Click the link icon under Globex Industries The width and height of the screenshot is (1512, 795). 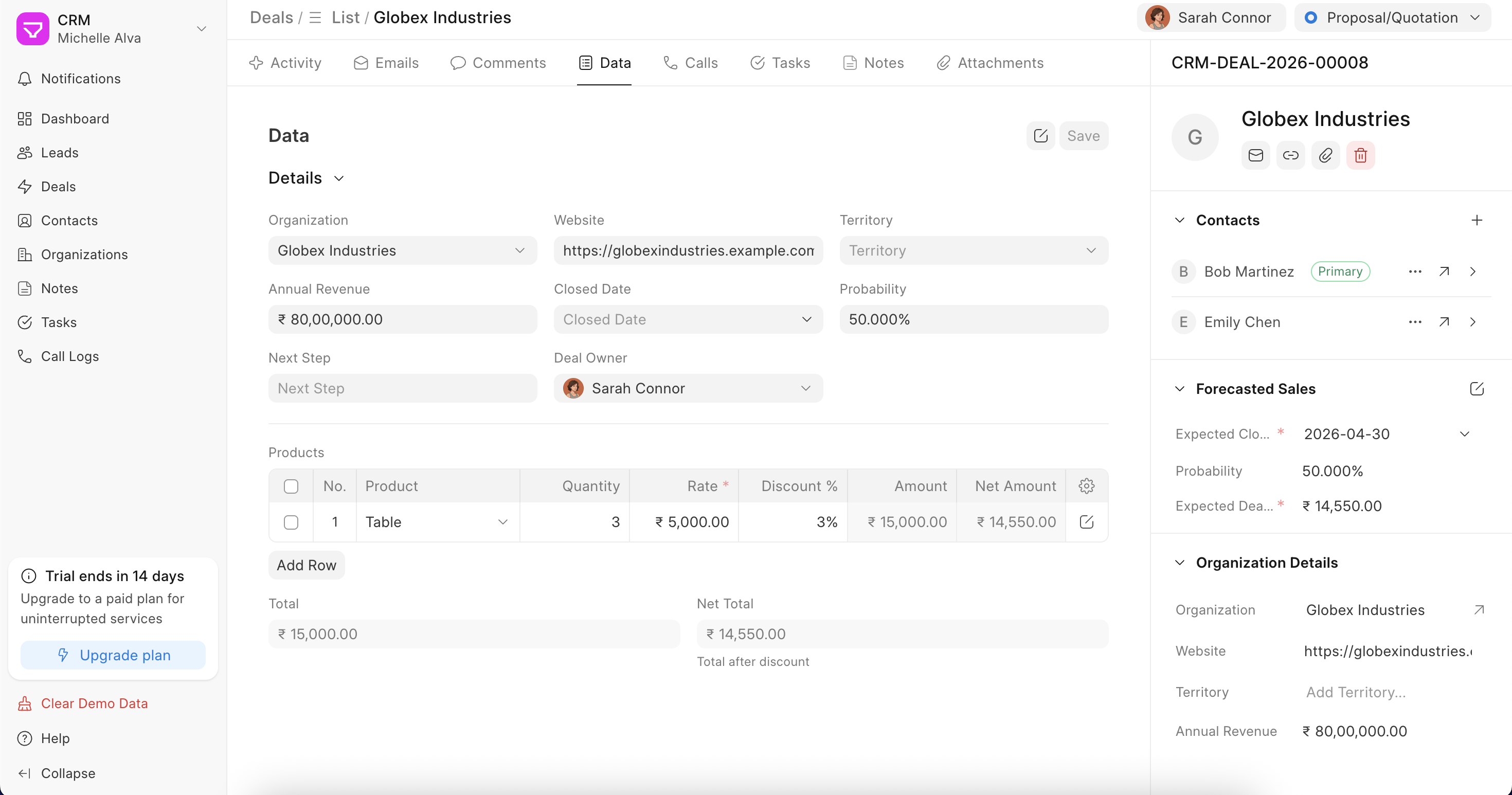click(x=1290, y=155)
